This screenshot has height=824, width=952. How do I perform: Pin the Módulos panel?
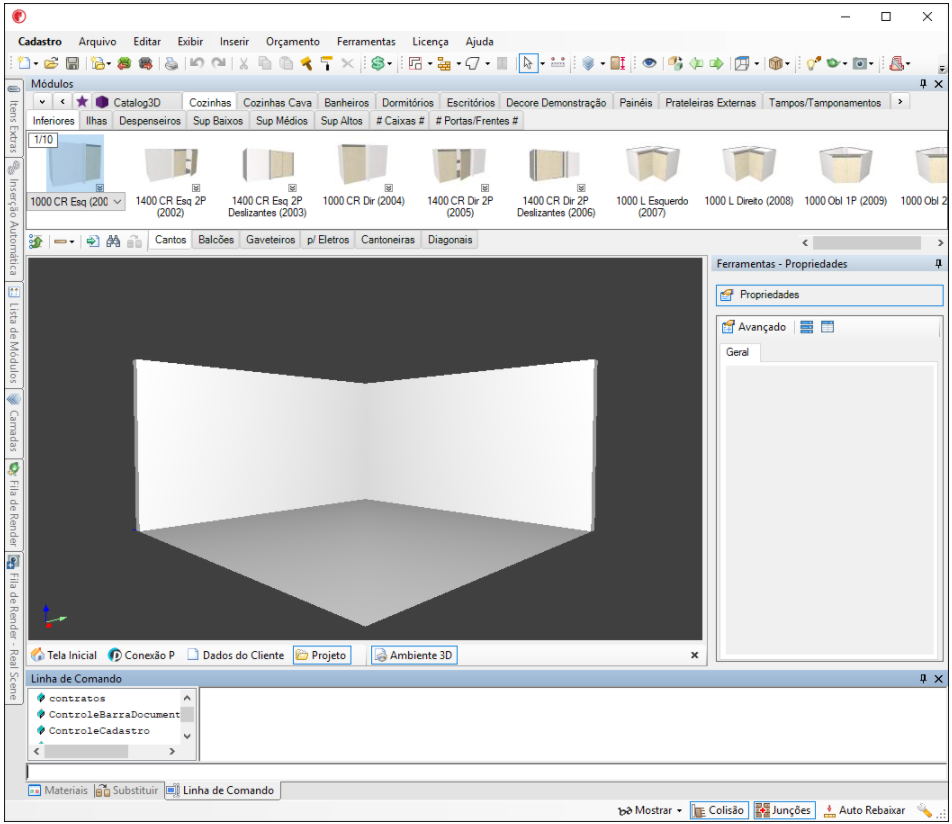tap(923, 84)
